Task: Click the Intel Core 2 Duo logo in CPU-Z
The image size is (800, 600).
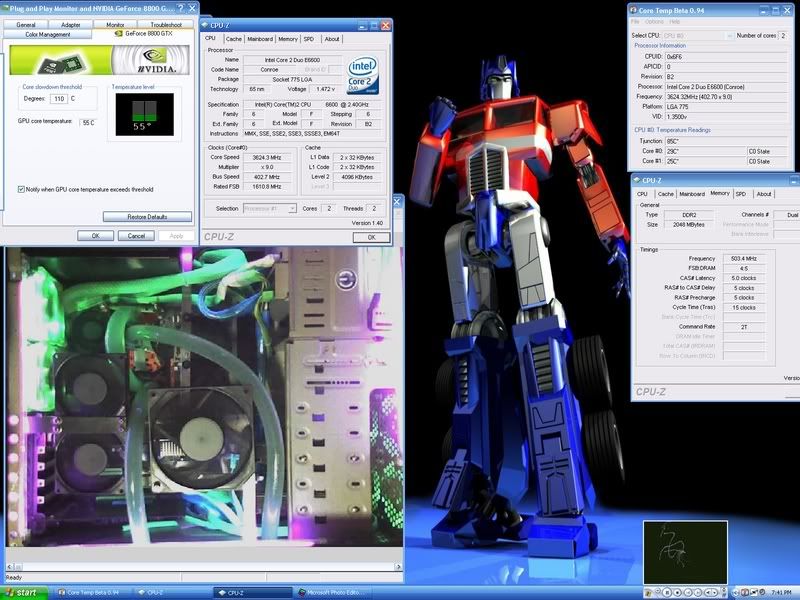Action: point(363,75)
